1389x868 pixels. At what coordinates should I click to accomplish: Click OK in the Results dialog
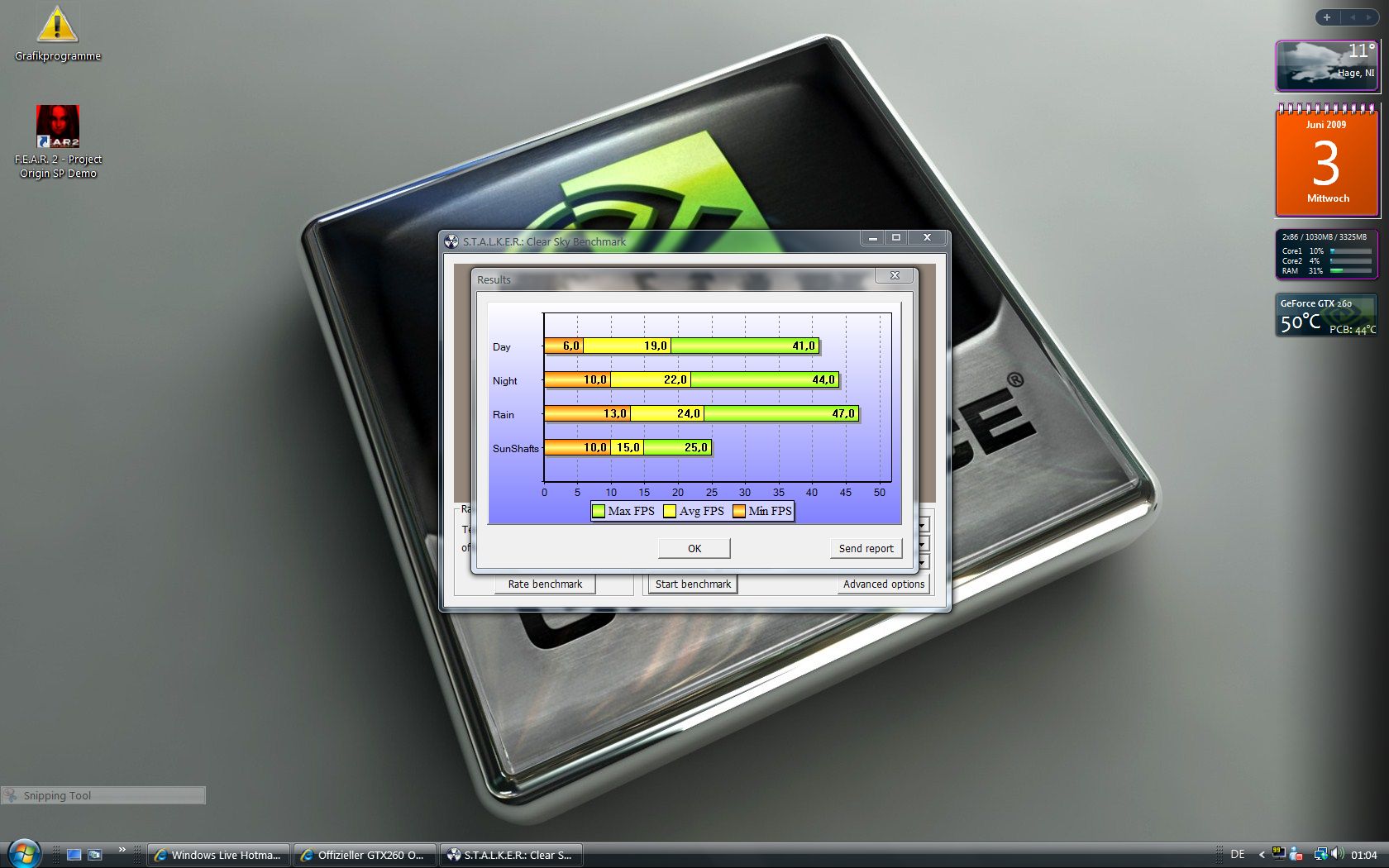pos(694,548)
